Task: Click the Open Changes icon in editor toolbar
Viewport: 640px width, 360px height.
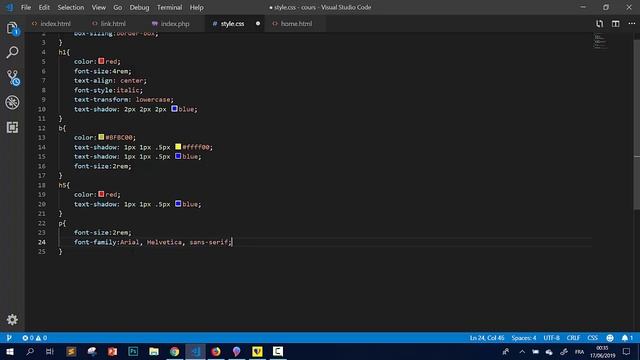Action: [599, 24]
